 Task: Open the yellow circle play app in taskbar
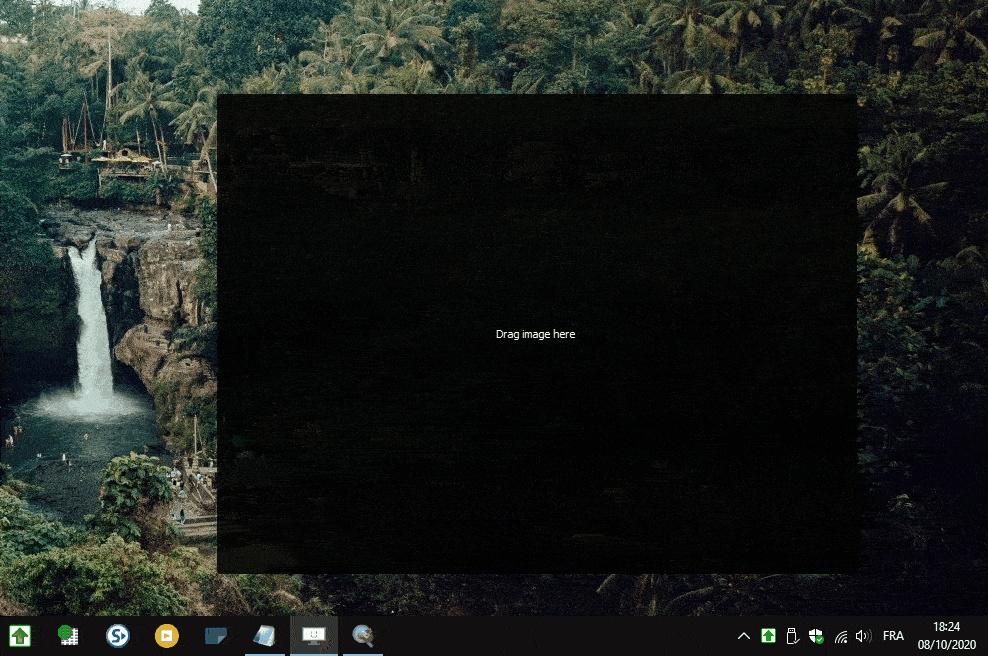pos(166,636)
